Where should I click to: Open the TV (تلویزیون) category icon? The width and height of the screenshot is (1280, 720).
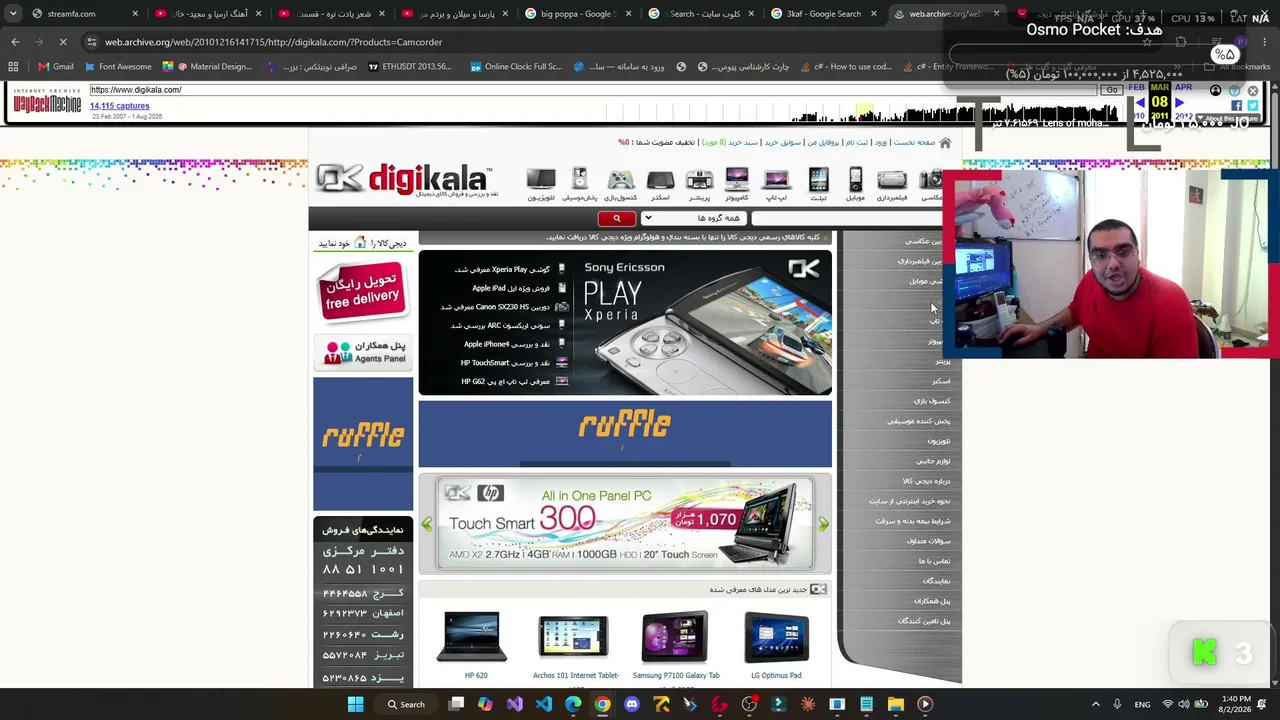point(541,183)
